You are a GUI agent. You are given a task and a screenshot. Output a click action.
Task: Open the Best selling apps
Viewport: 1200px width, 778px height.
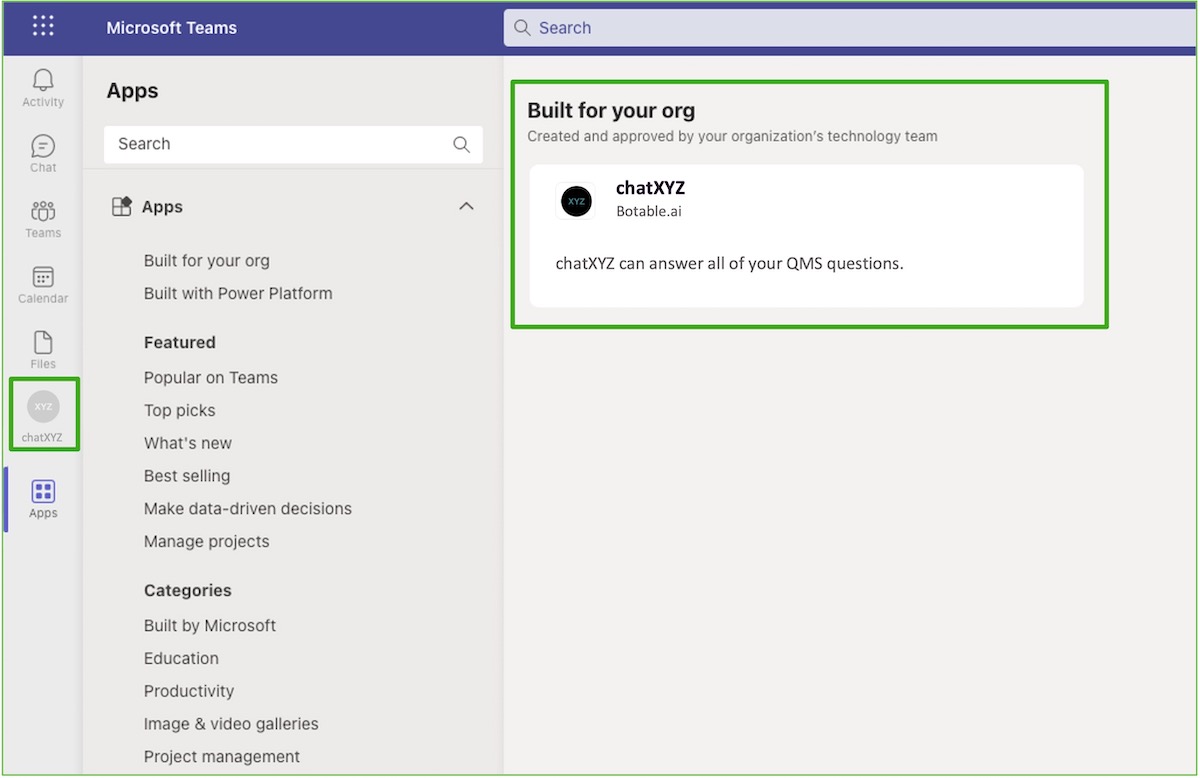[187, 476]
